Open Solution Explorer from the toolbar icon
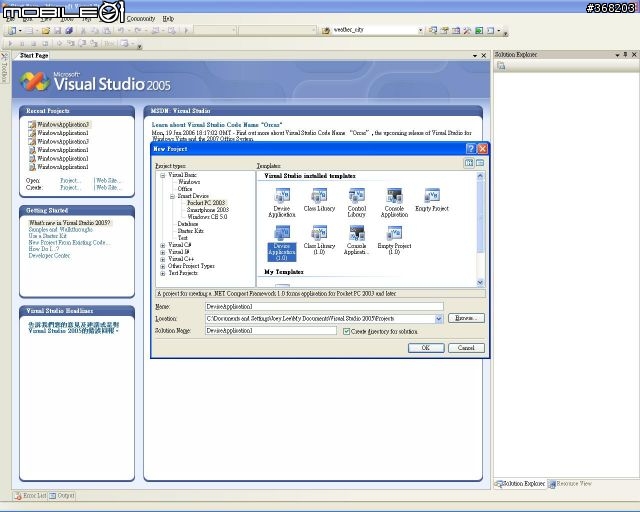This screenshot has height=512, width=640. tap(433, 30)
